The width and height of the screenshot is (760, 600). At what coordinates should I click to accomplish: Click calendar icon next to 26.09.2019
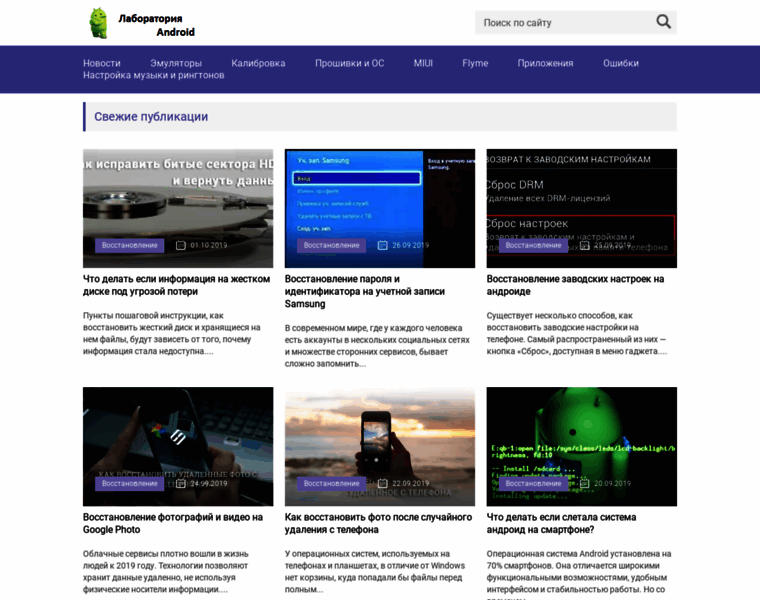pyautogui.click(x=382, y=245)
